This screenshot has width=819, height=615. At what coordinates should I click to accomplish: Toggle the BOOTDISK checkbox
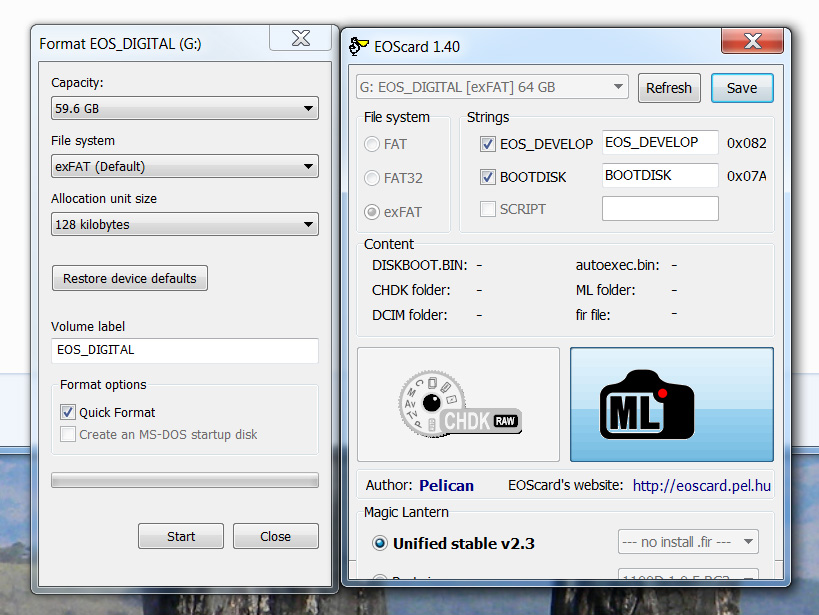[487, 177]
